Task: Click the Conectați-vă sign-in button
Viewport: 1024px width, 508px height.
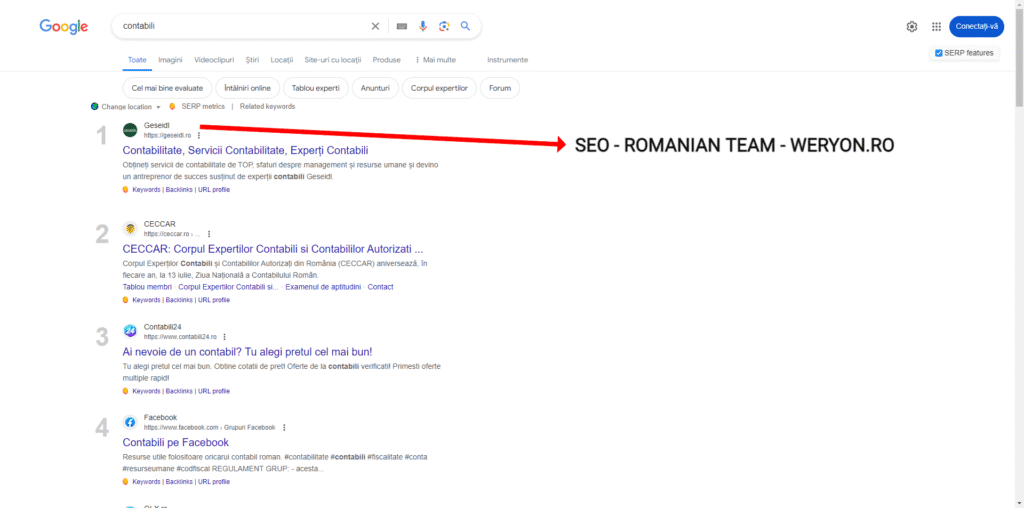Action: pyautogui.click(x=976, y=27)
